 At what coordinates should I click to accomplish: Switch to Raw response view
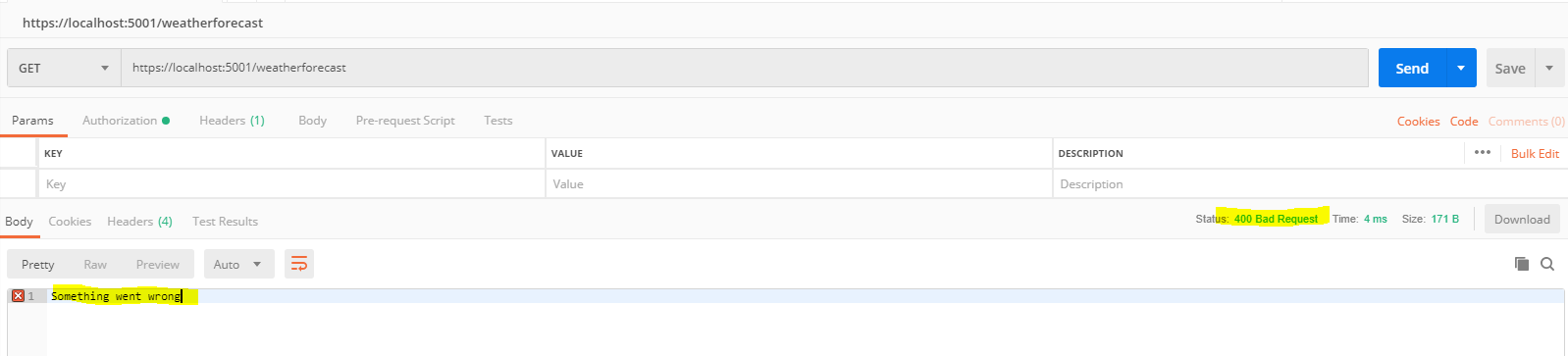pyautogui.click(x=95, y=264)
